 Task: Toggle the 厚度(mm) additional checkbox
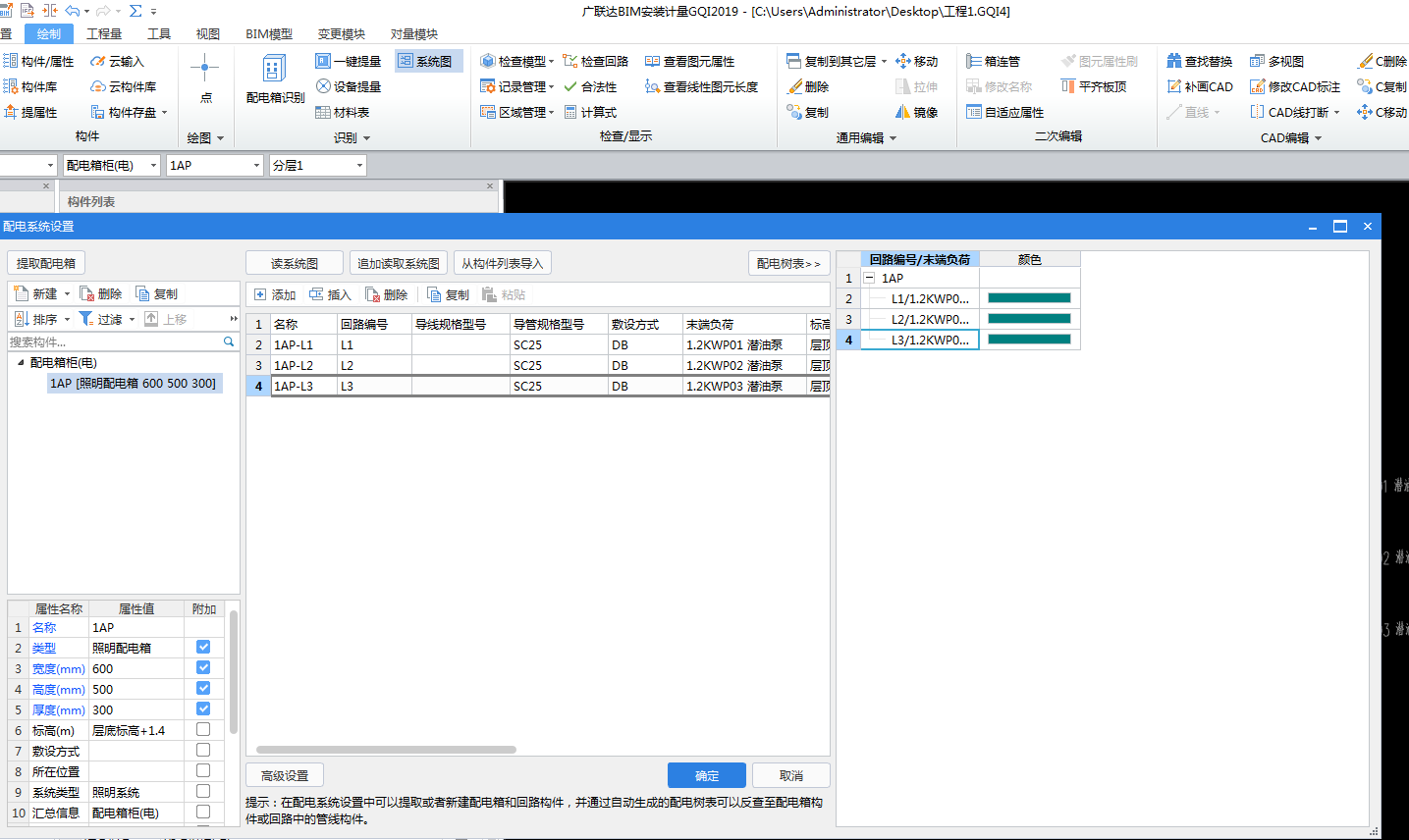[x=203, y=709]
